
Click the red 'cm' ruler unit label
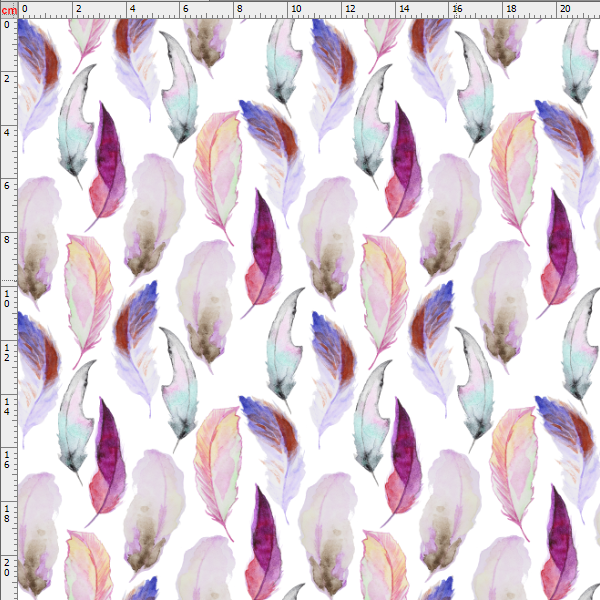pyautogui.click(x=9, y=10)
